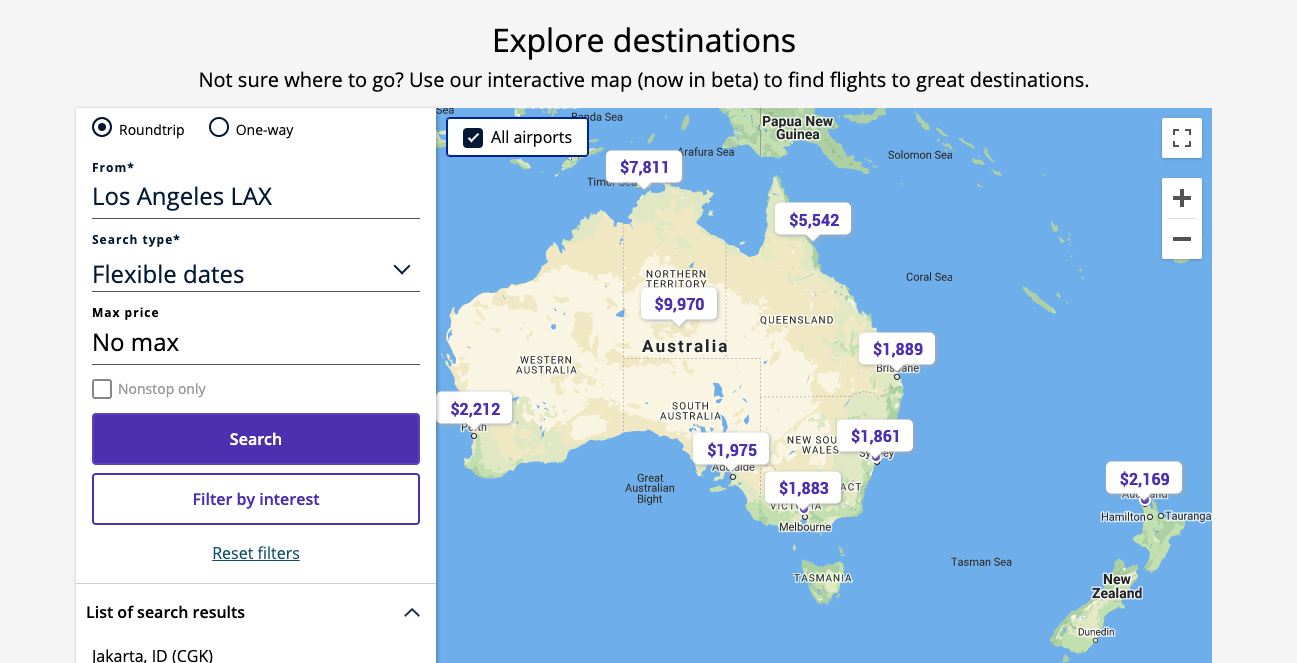Open Filter by interest
The height and width of the screenshot is (663, 1297).
click(255, 499)
